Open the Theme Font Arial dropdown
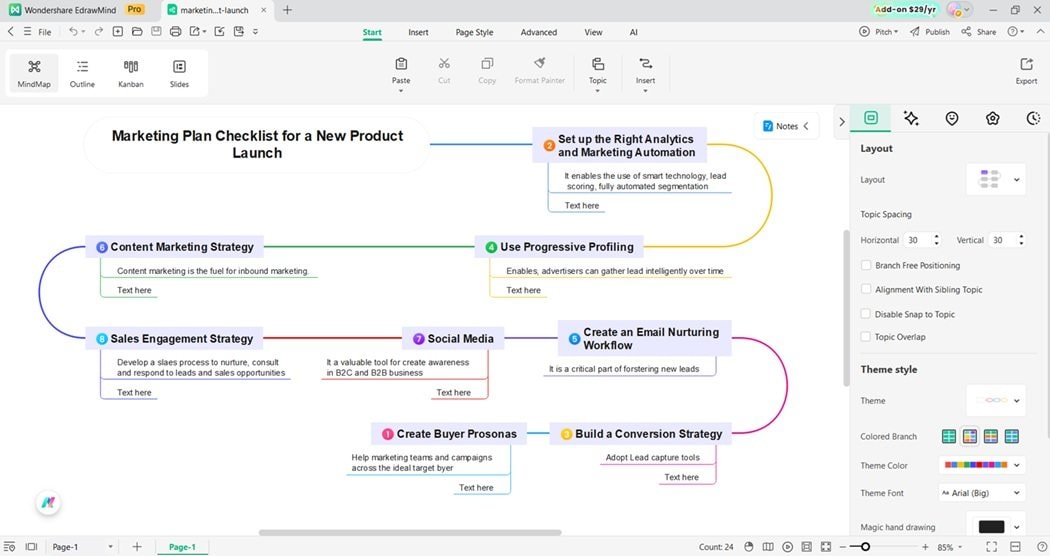 pyautogui.click(x=982, y=492)
